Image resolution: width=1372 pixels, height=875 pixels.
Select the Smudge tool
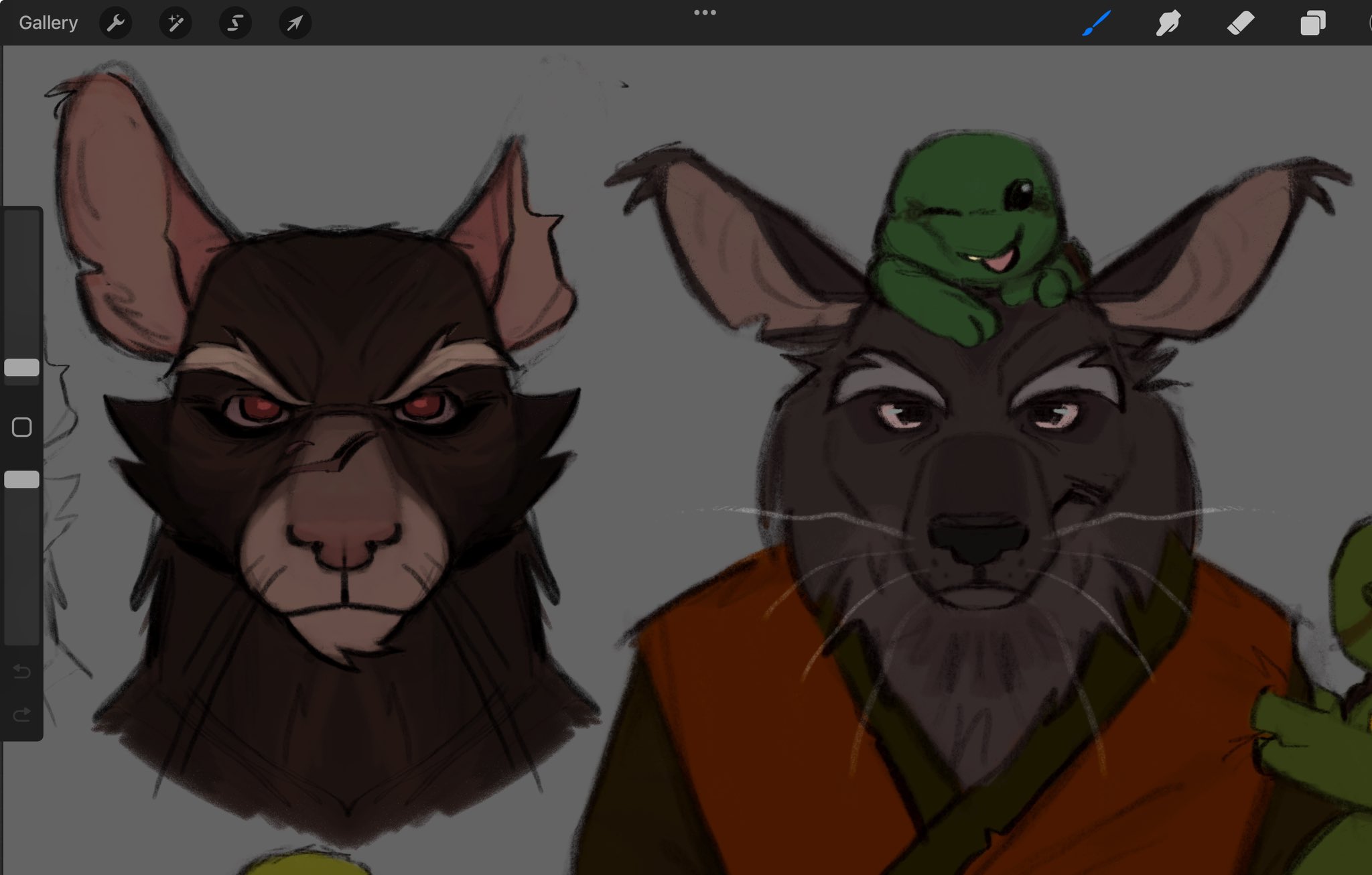[1167, 22]
